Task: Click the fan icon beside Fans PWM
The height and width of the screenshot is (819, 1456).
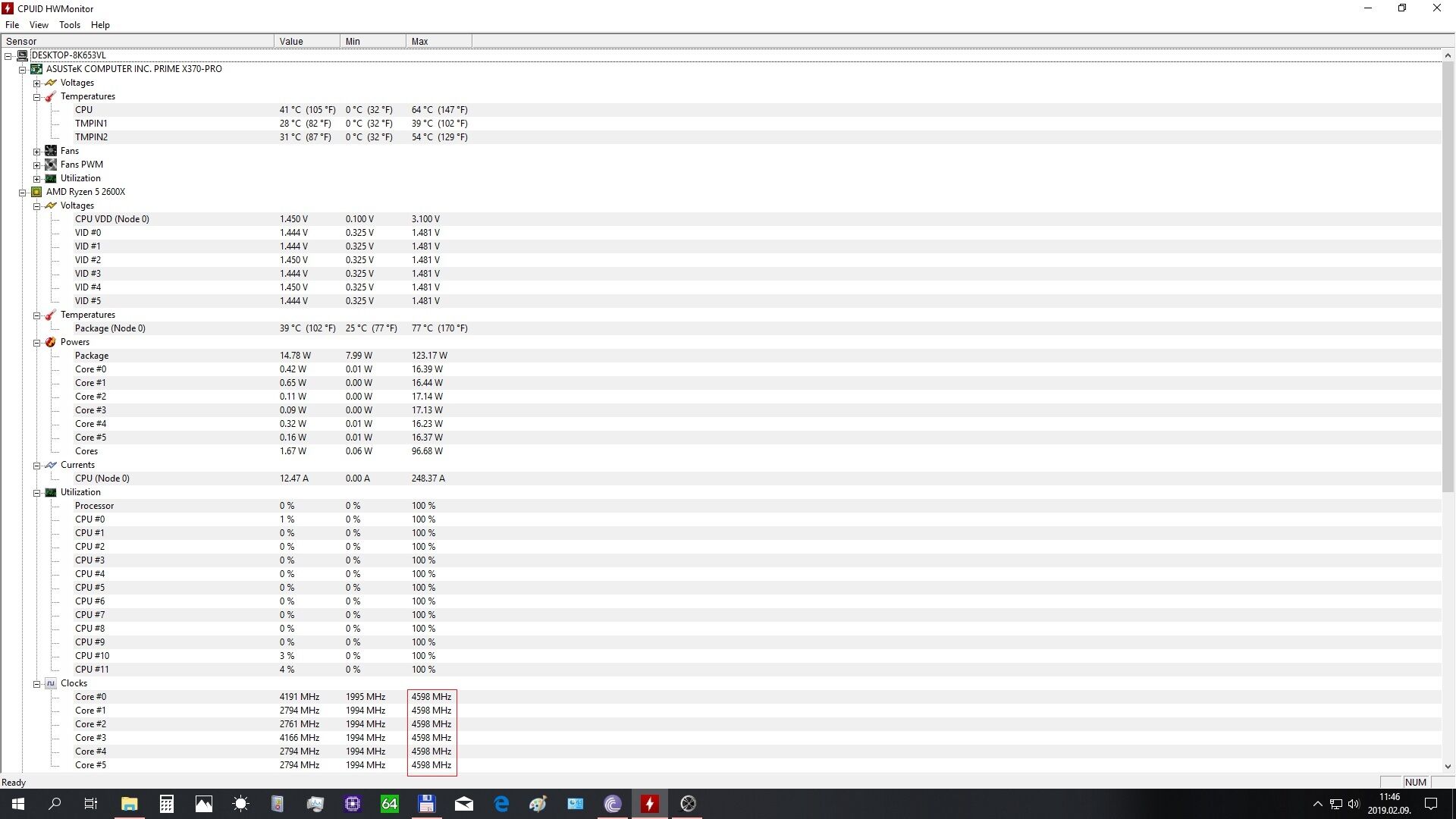Action: tap(51, 165)
